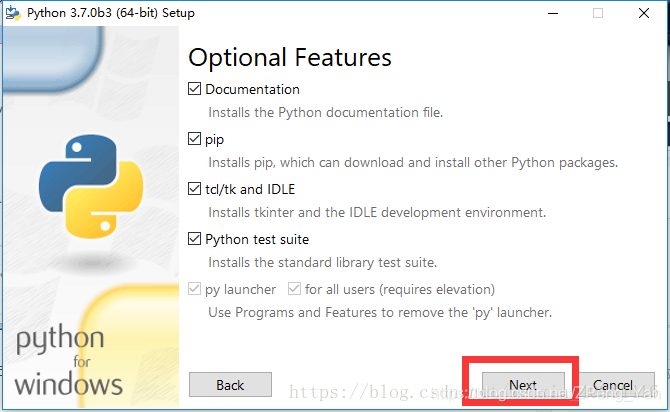Click the window title 'Python 3.7.0b3 (64-bit) Setup'
This screenshot has height=412, width=670.
point(111,13)
